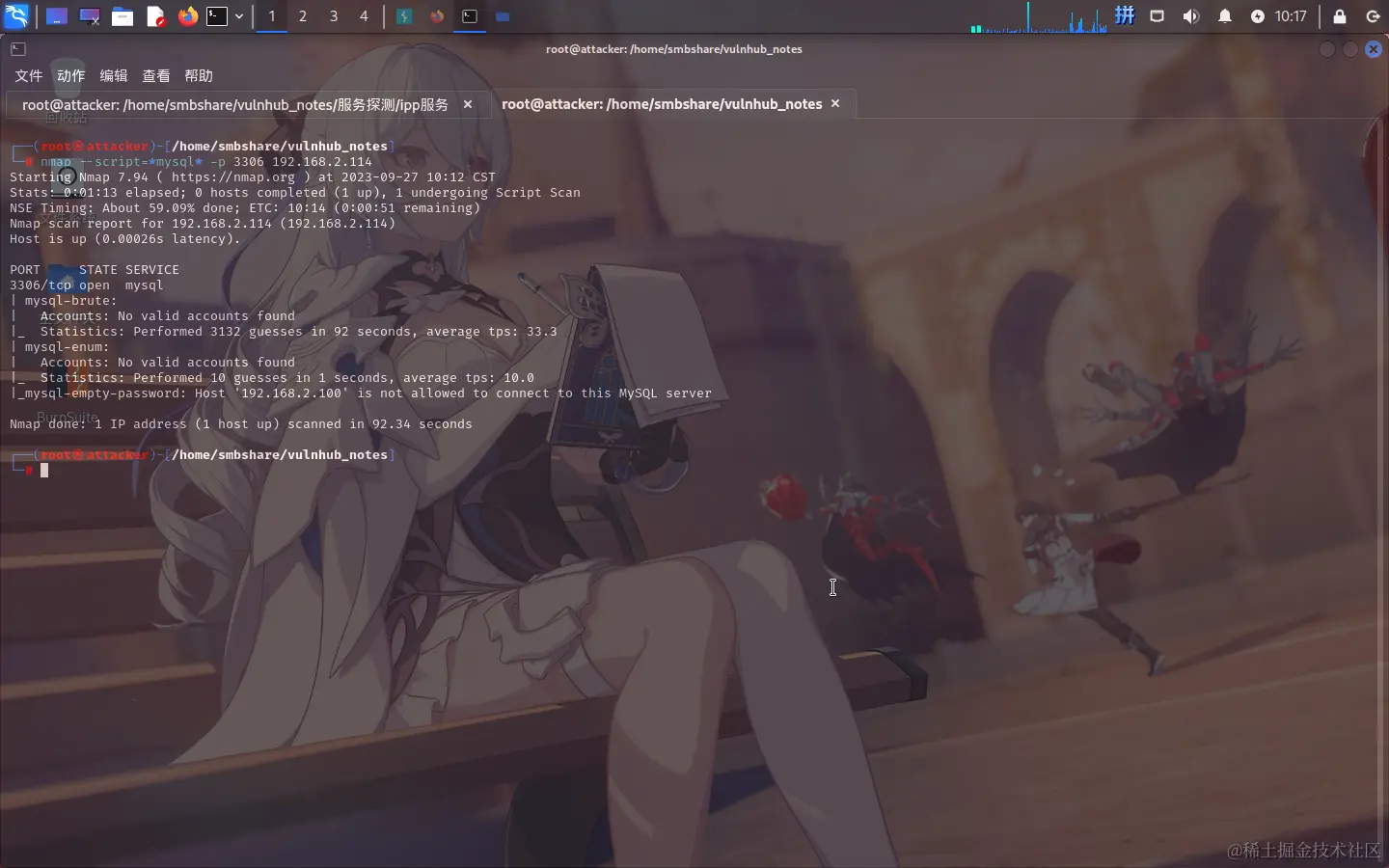Viewport: 1389px width, 868px height.
Task: Open the 文件 (File) menu
Action: tap(29, 75)
